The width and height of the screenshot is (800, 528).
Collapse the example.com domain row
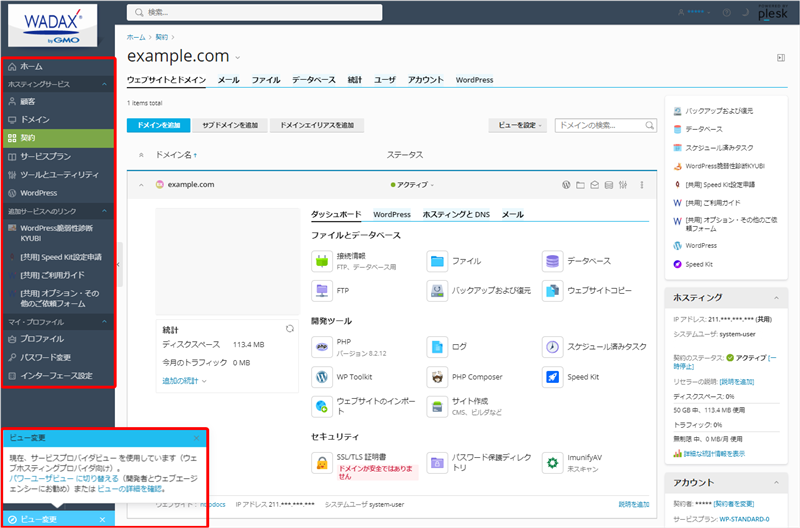[x=141, y=185]
